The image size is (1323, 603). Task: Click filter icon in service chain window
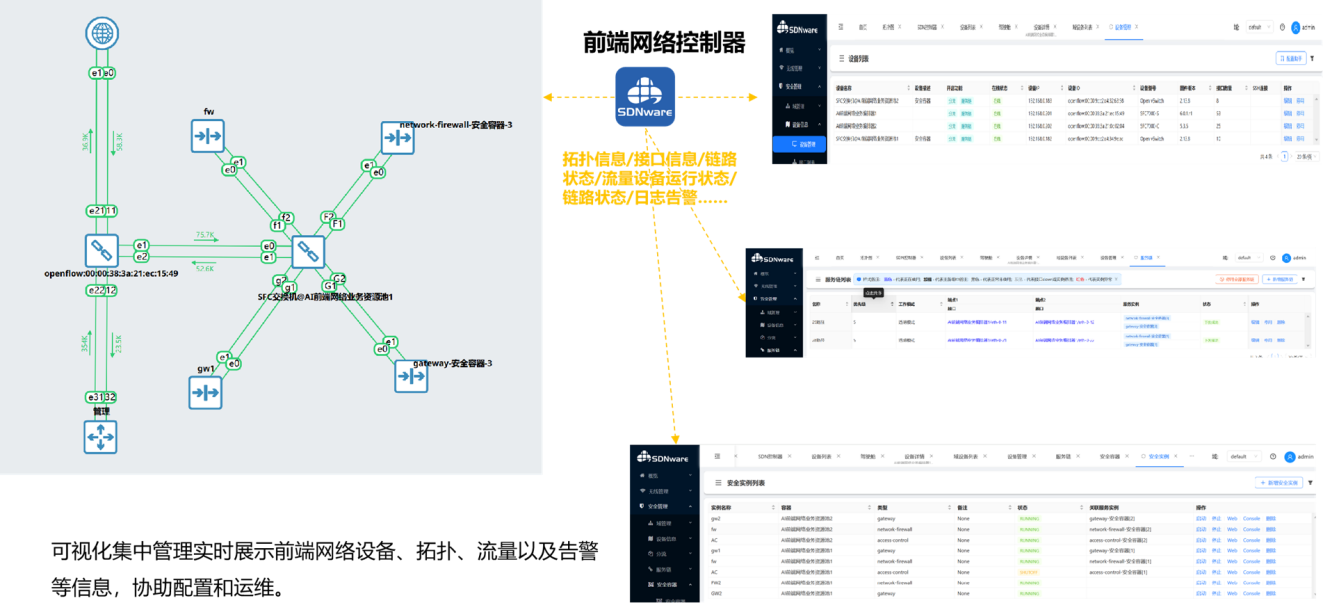click(1303, 279)
